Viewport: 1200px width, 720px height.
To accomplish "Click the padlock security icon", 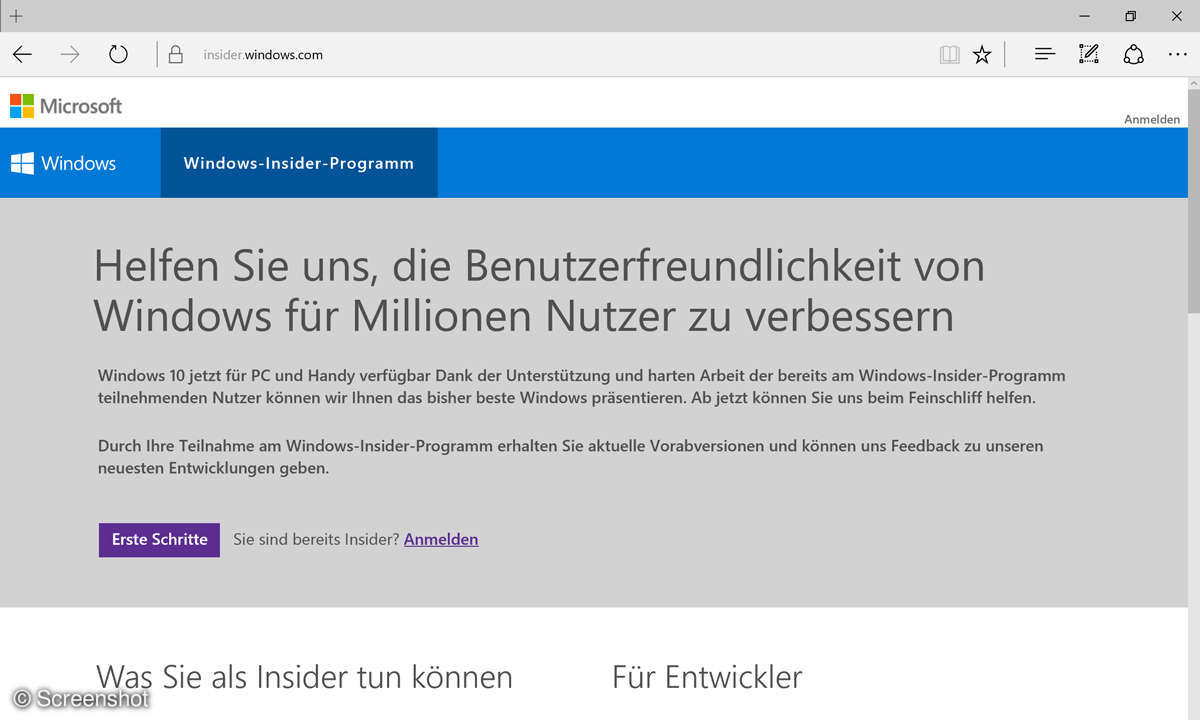I will pyautogui.click(x=176, y=55).
